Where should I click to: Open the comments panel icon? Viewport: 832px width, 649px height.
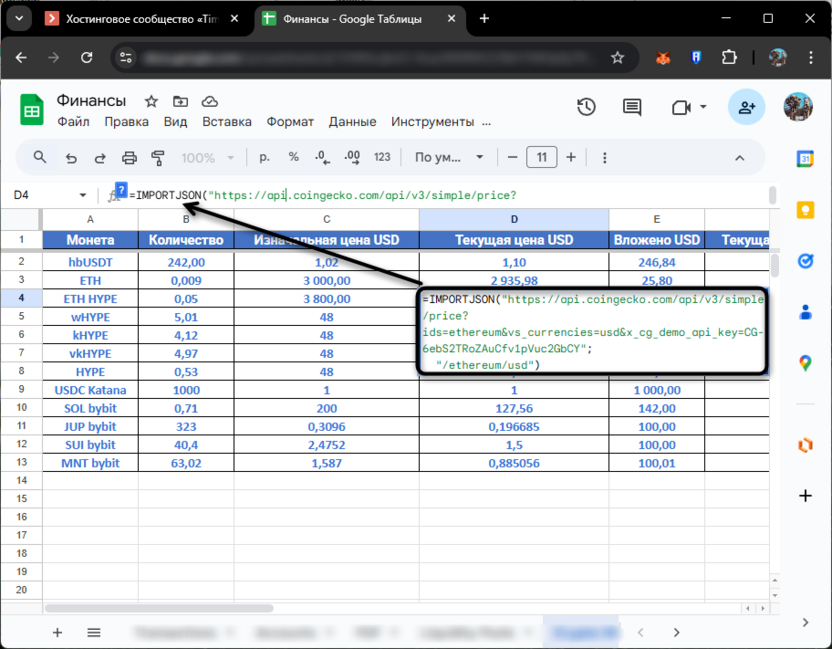coord(632,108)
